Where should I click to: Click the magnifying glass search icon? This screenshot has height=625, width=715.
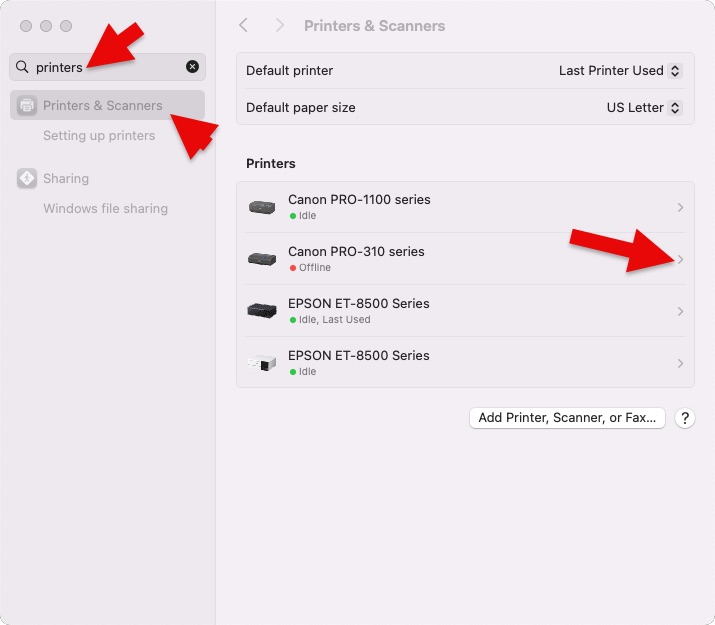(22, 67)
